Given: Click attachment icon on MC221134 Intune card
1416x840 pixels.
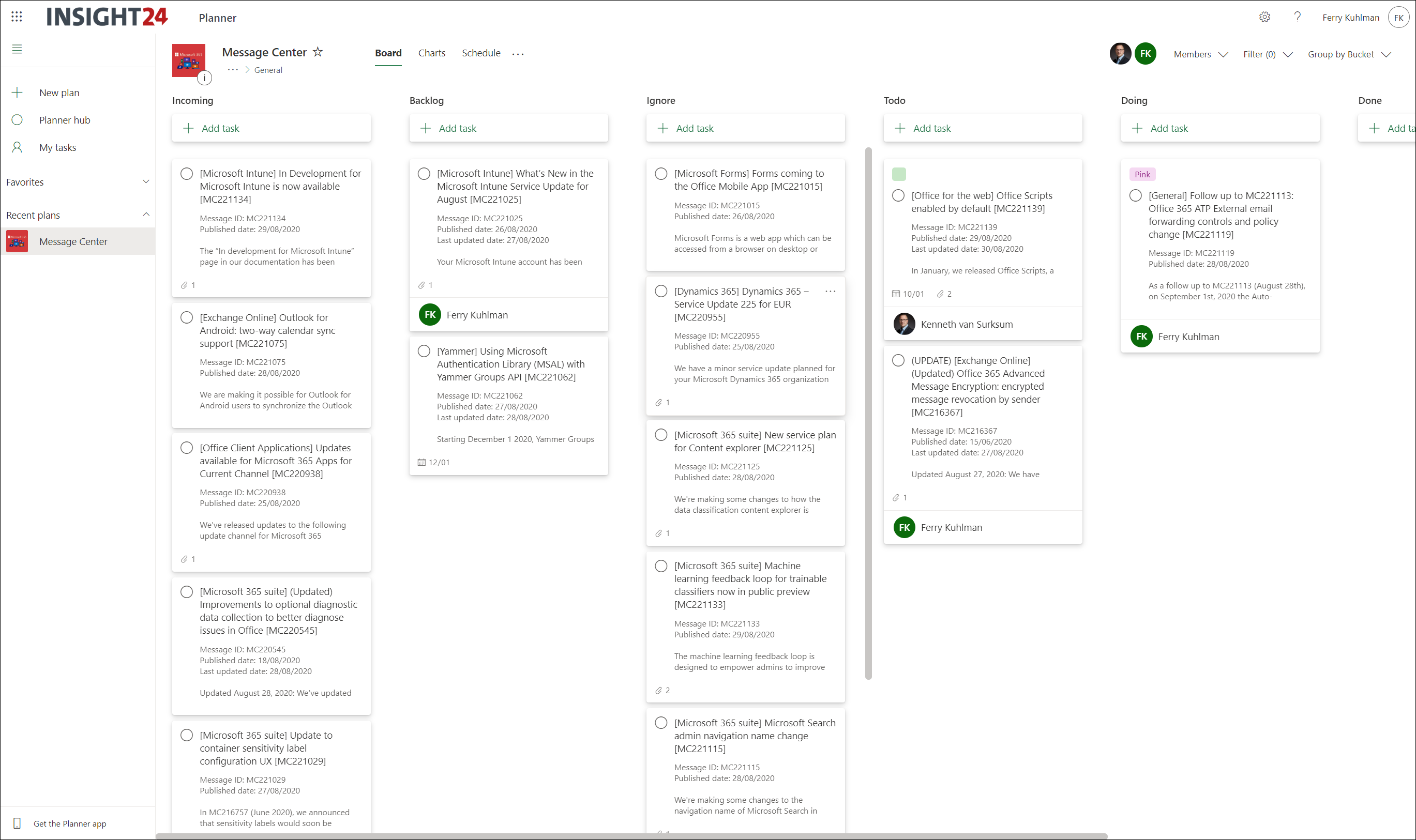Looking at the screenshot, I should tap(184, 285).
